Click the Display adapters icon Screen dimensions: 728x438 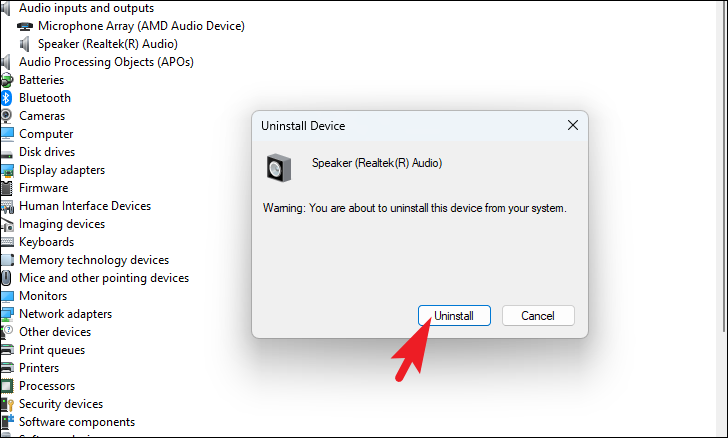tap(7, 170)
